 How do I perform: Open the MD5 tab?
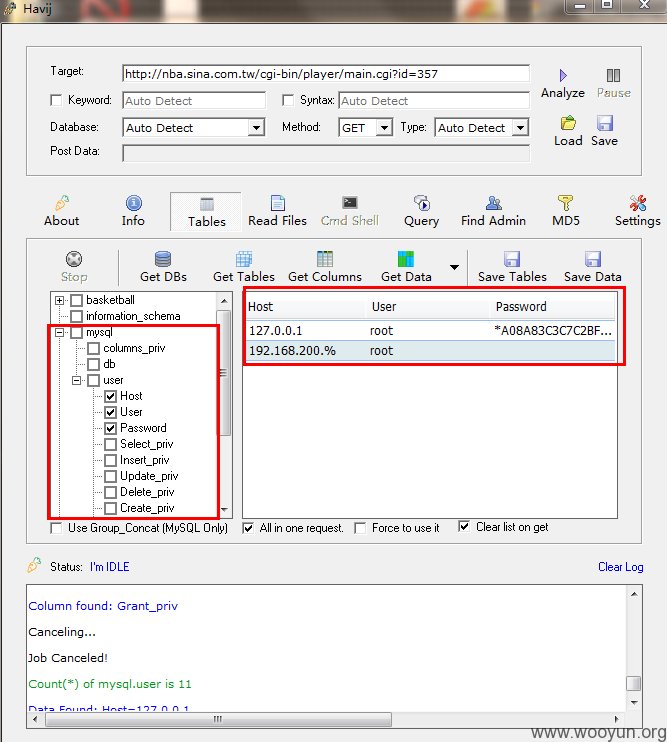coord(565,212)
